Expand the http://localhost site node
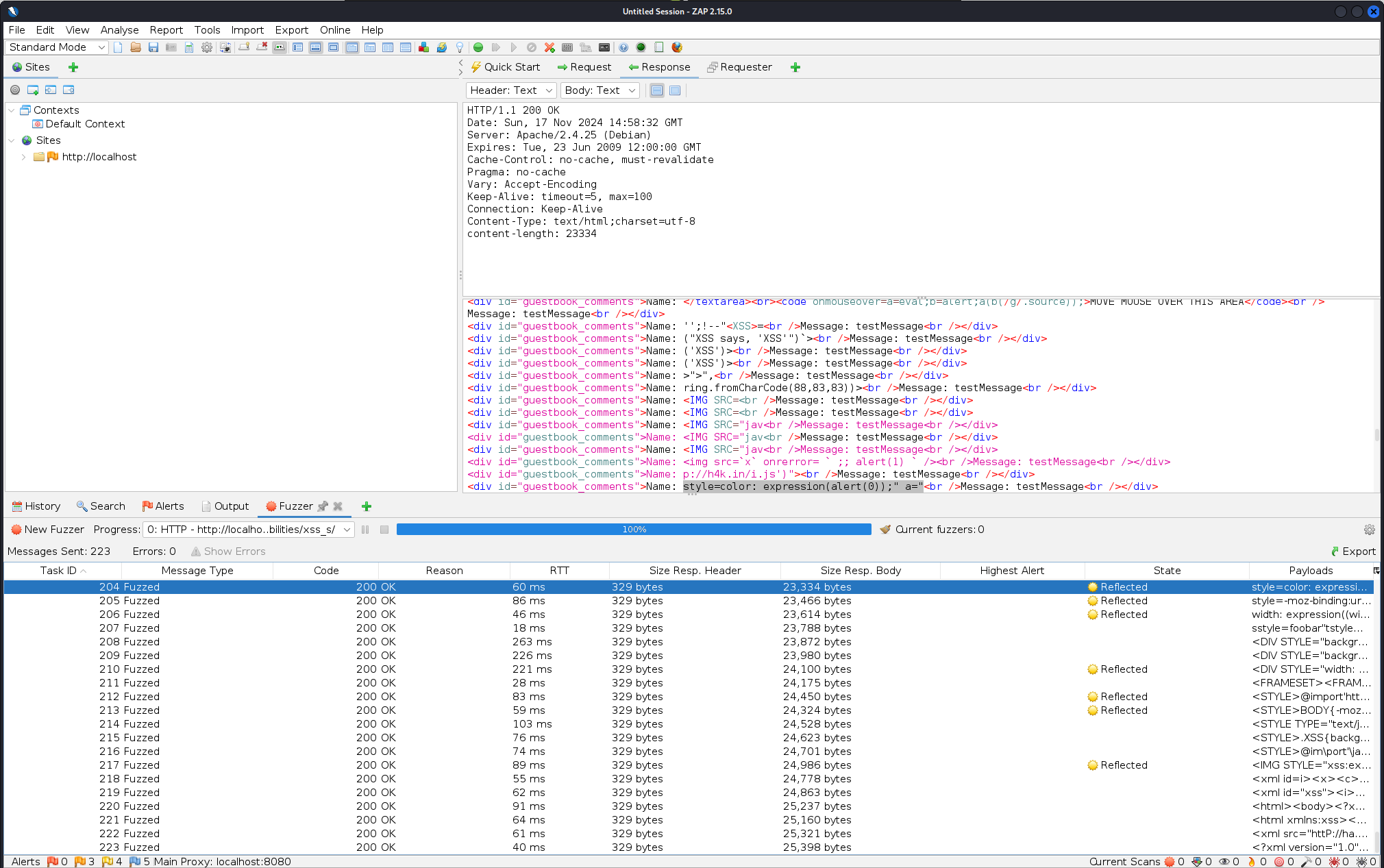The height and width of the screenshot is (868, 1384). pyautogui.click(x=24, y=157)
